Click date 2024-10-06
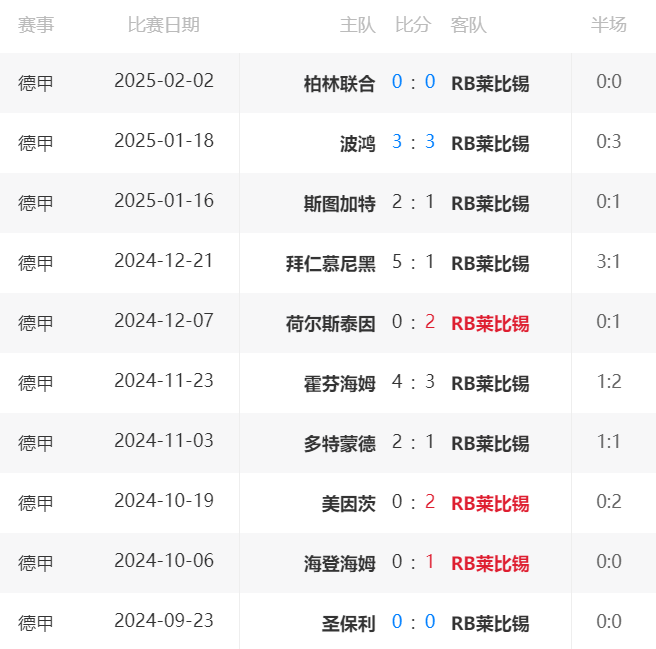The width and height of the screenshot is (656, 649). 164,561
